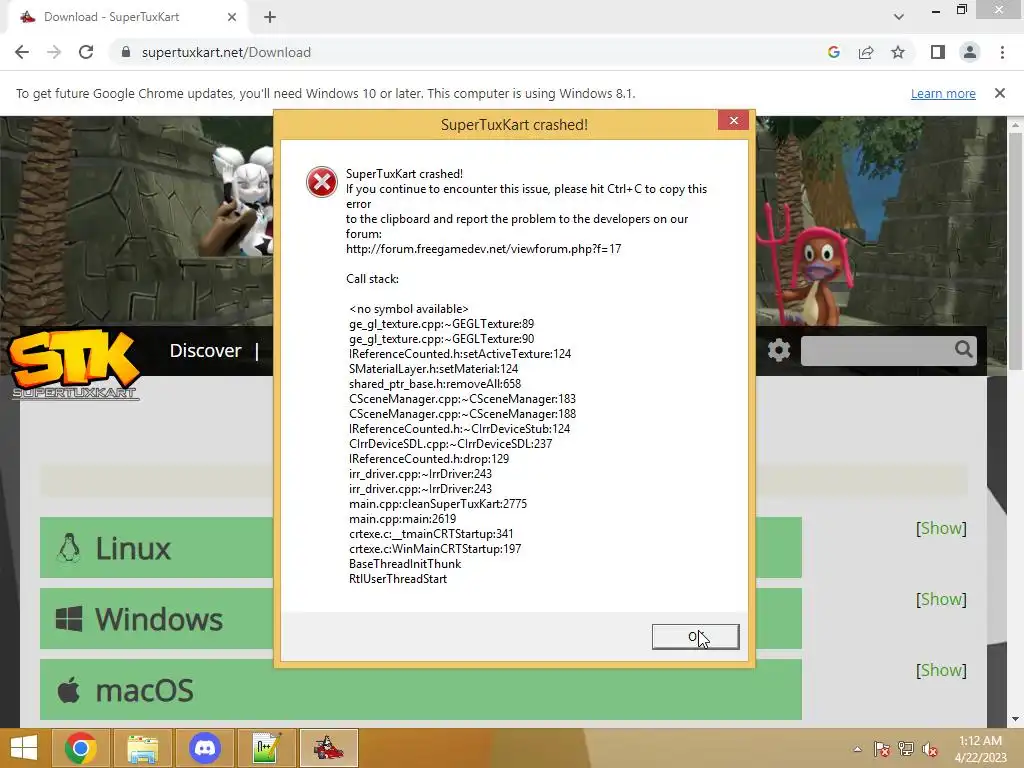Click 'SMaterialLayer.h:setMaterial:124' stack line

coord(434,369)
